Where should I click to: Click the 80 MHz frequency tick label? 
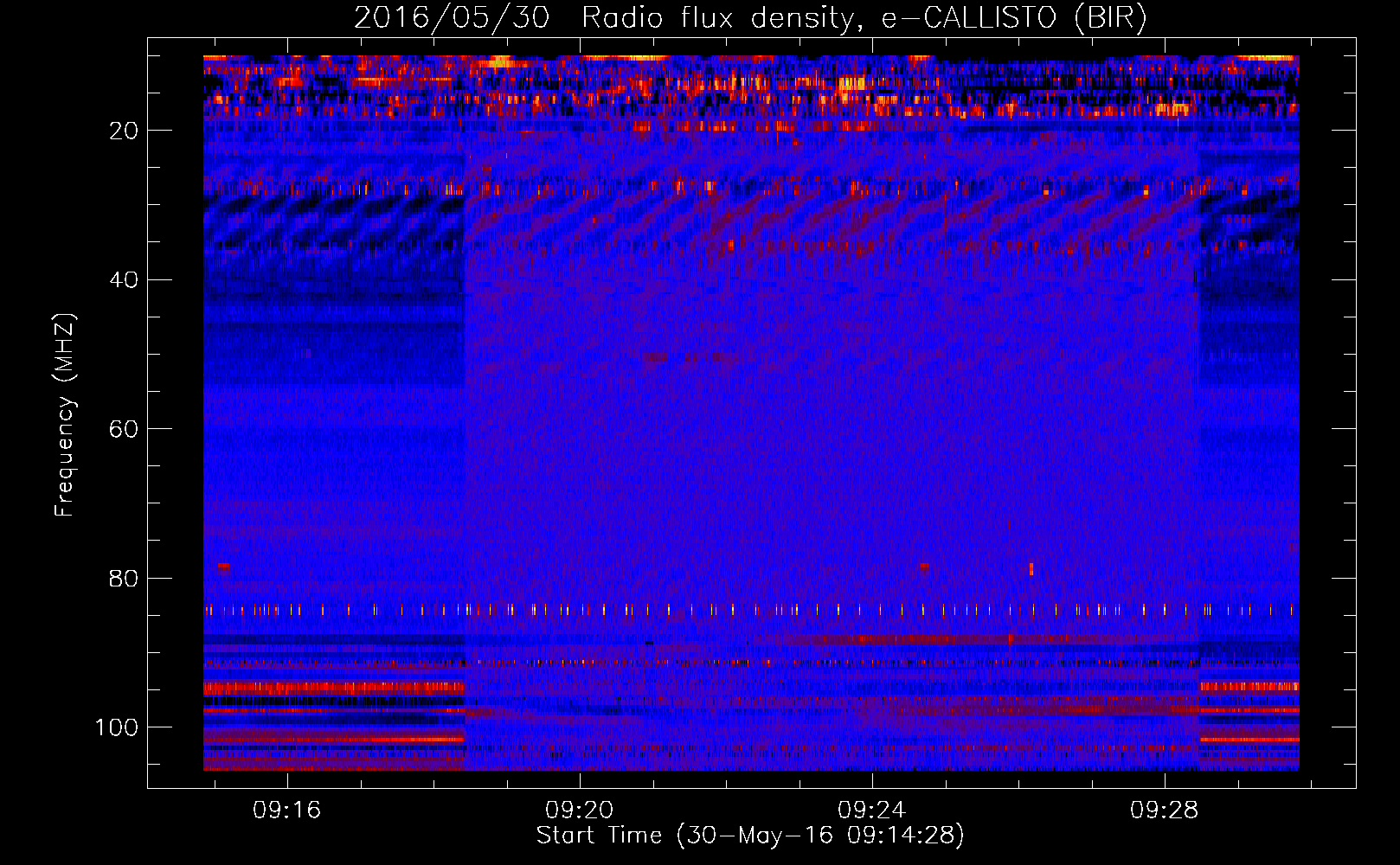[x=124, y=579]
